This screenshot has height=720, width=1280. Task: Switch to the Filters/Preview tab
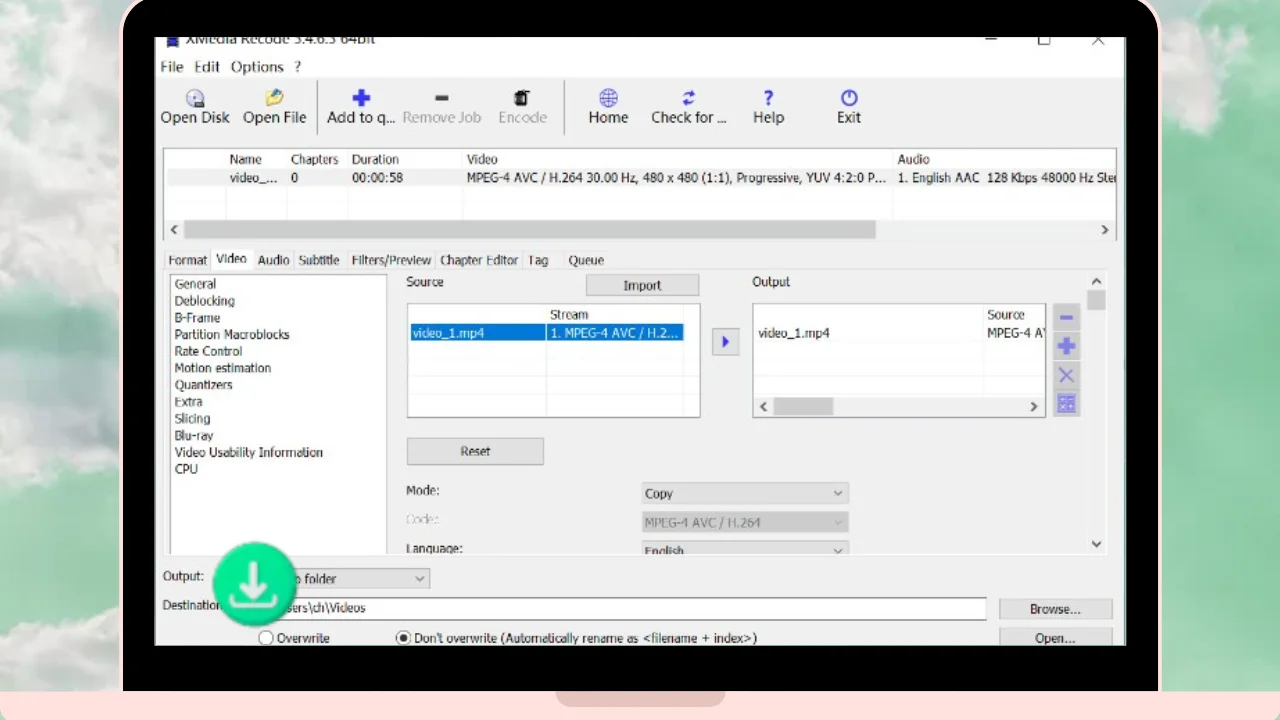[391, 260]
